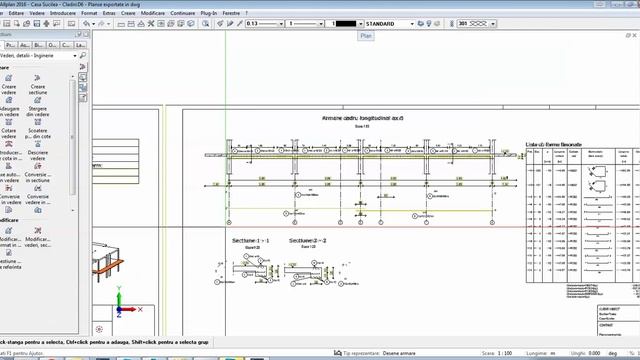The height and width of the screenshot is (360, 640).
Task: Select the Modificare format tool in Modificare group
Action: coord(9,237)
